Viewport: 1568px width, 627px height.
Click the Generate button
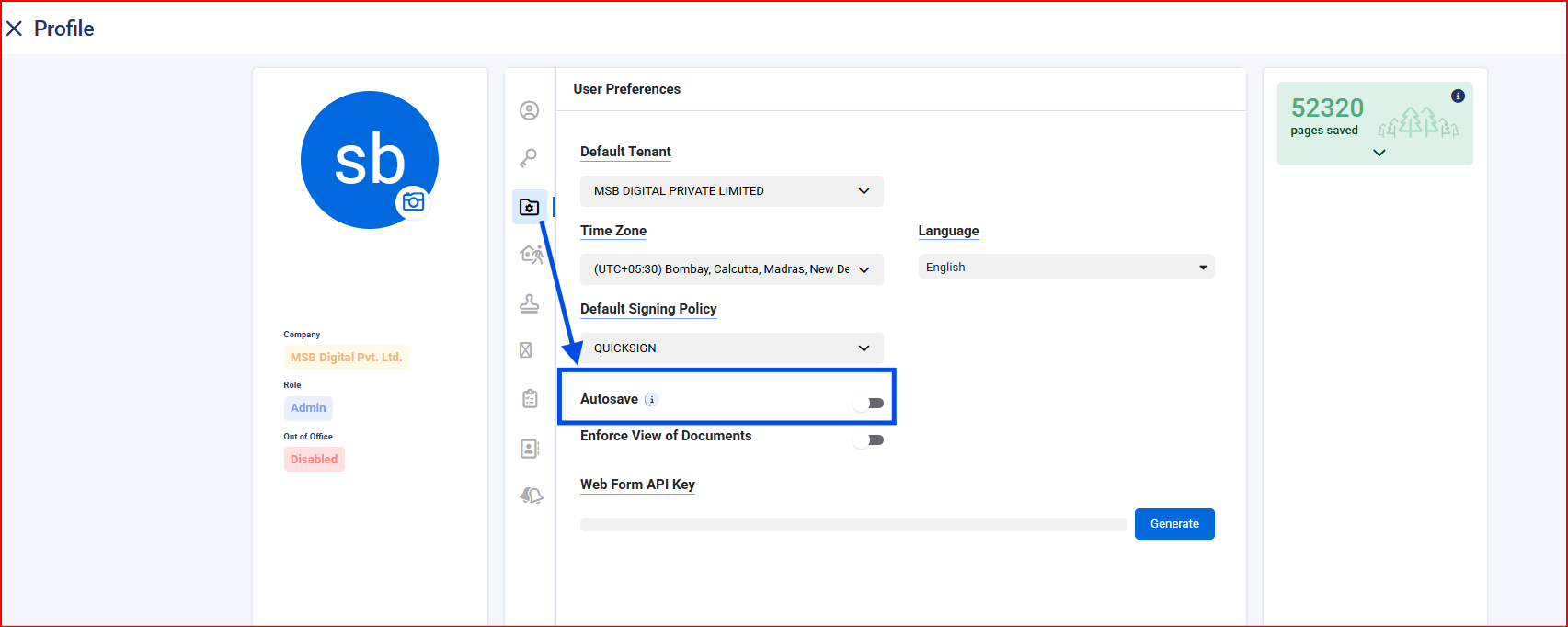pyautogui.click(x=1174, y=524)
